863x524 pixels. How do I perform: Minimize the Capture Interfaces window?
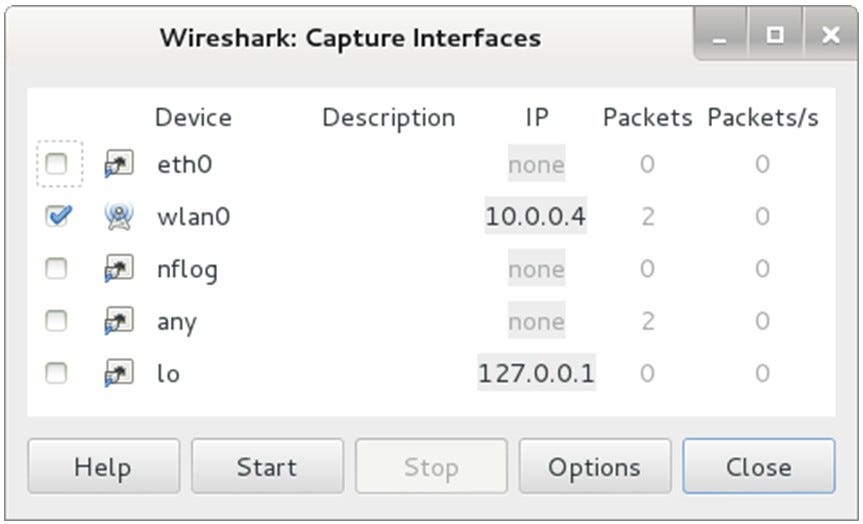(720, 37)
